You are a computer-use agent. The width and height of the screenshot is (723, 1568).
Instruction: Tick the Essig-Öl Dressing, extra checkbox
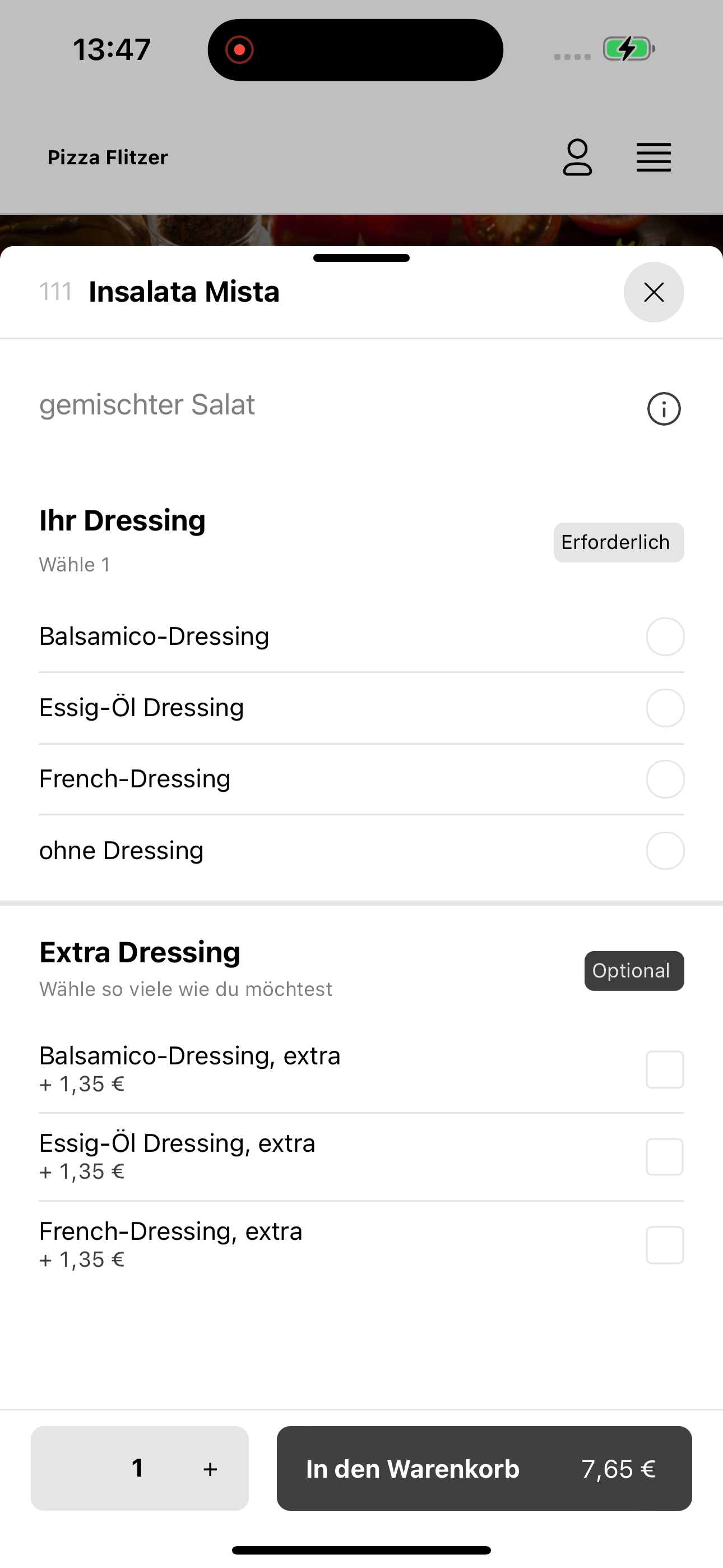[x=665, y=1157]
